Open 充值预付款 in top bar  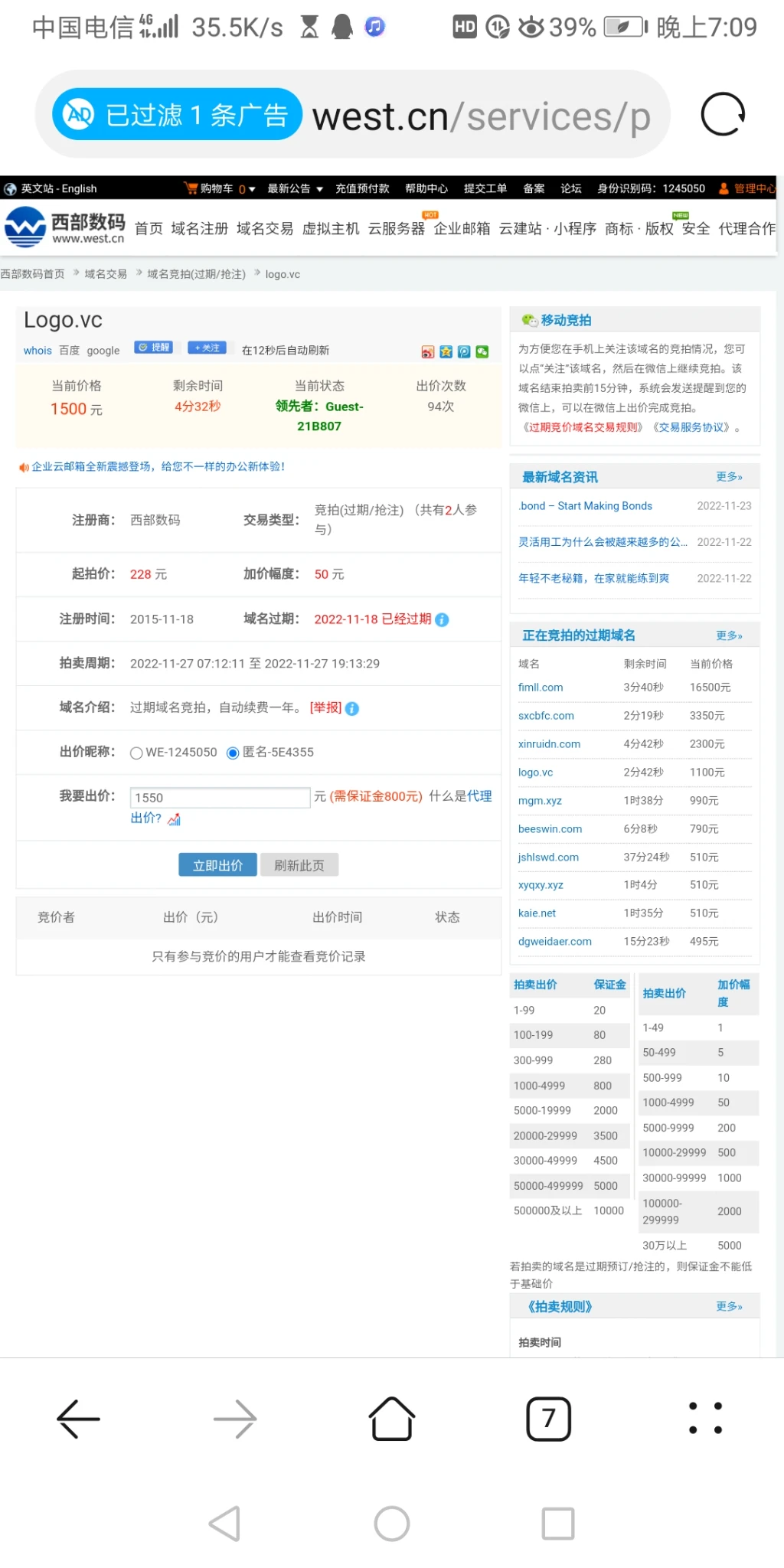362,188
